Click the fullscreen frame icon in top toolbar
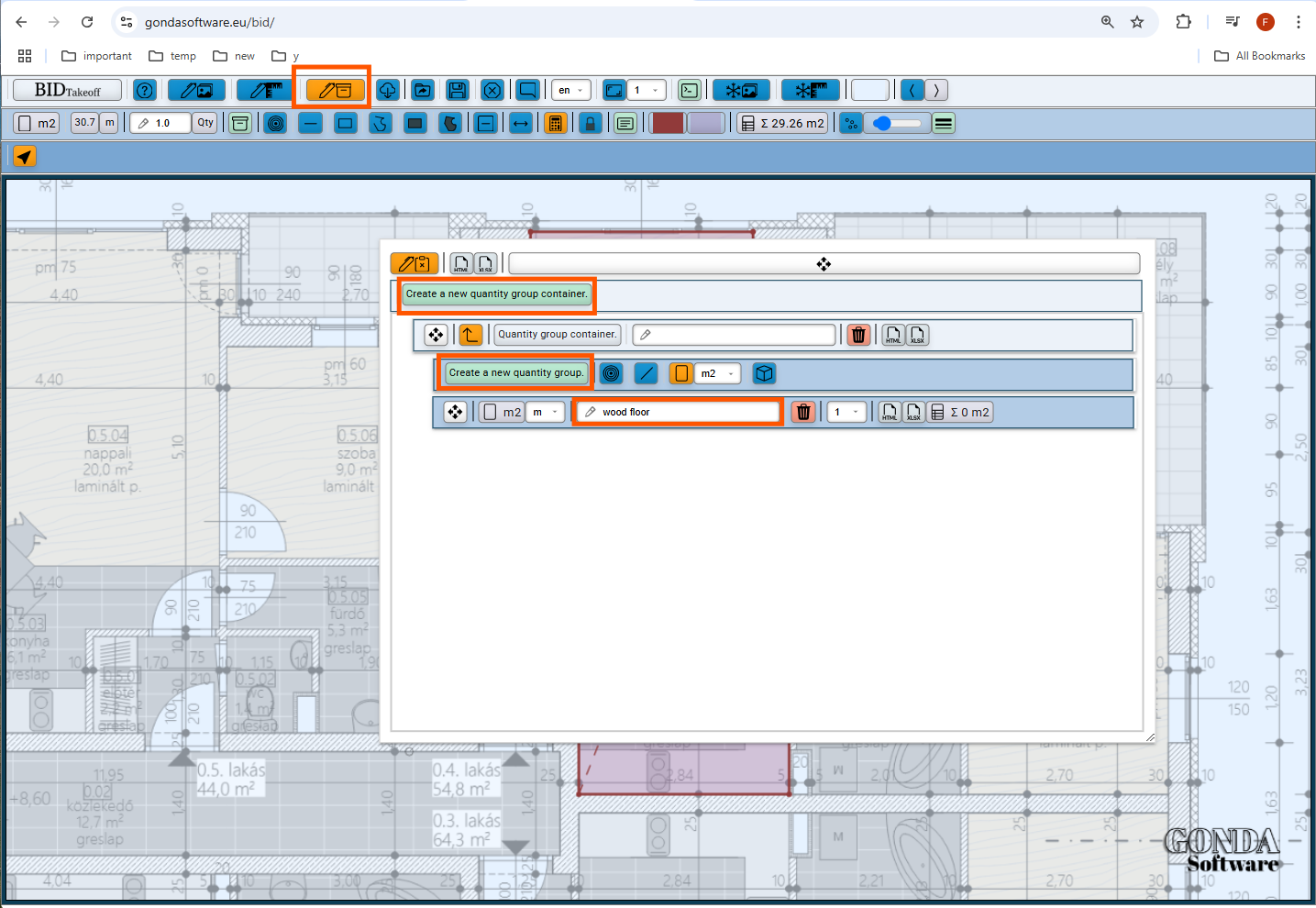The width and height of the screenshot is (1316, 908). coord(614,90)
